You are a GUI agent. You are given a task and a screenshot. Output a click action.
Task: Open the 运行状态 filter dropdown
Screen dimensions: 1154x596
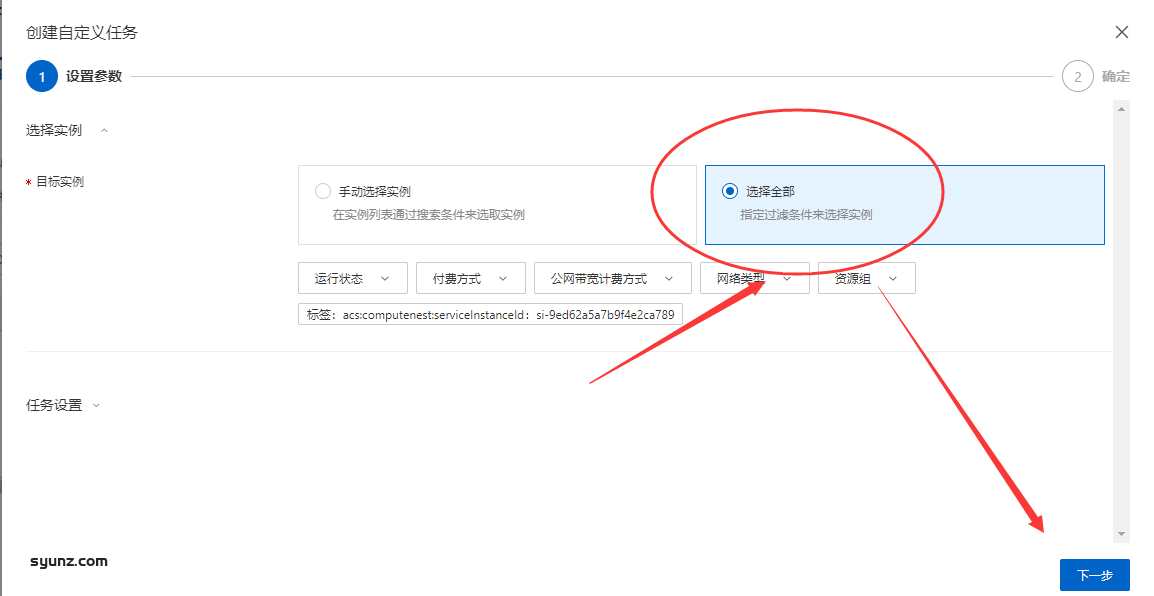353,278
